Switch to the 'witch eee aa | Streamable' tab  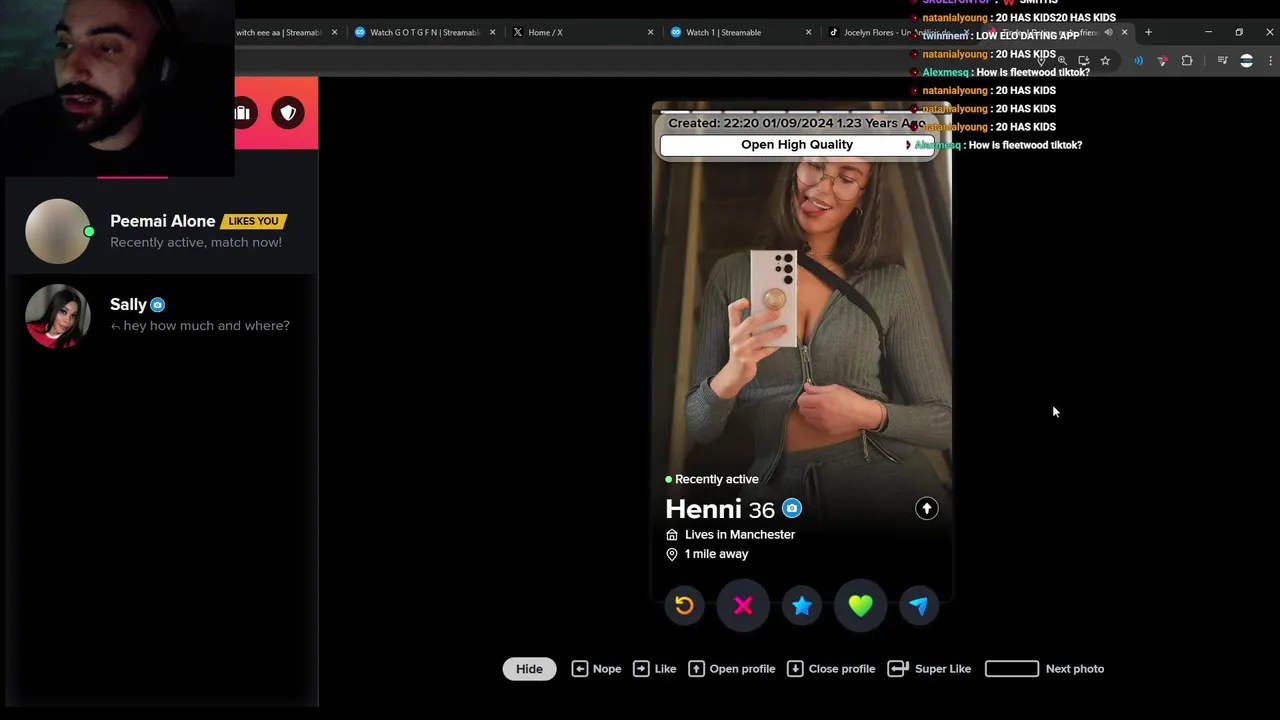(285, 32)
